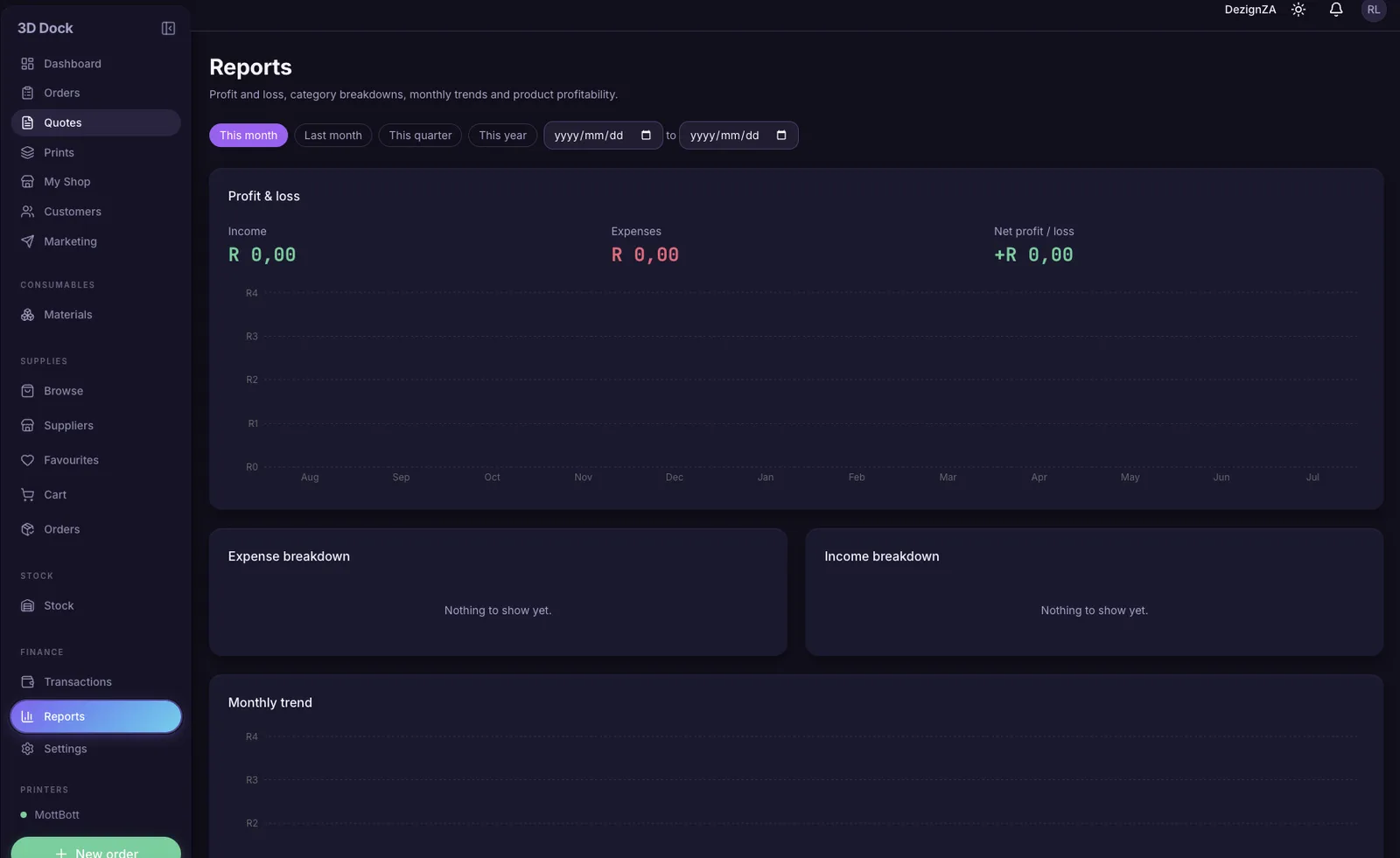The image size is (1400, 858).
Task: Click the Income value R 0,00
Action: (x=262, y=255)
